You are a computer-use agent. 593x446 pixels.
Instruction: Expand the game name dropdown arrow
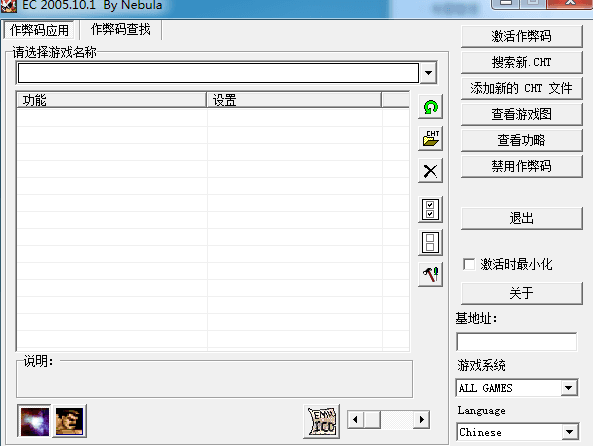coord(428,73)
